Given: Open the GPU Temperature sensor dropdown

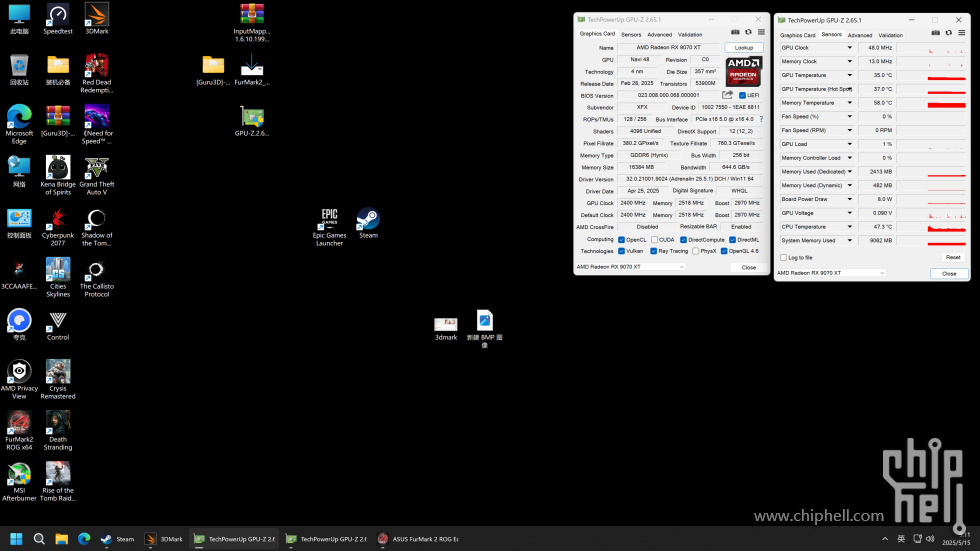Looking at the screenshot, I should 849,75.
